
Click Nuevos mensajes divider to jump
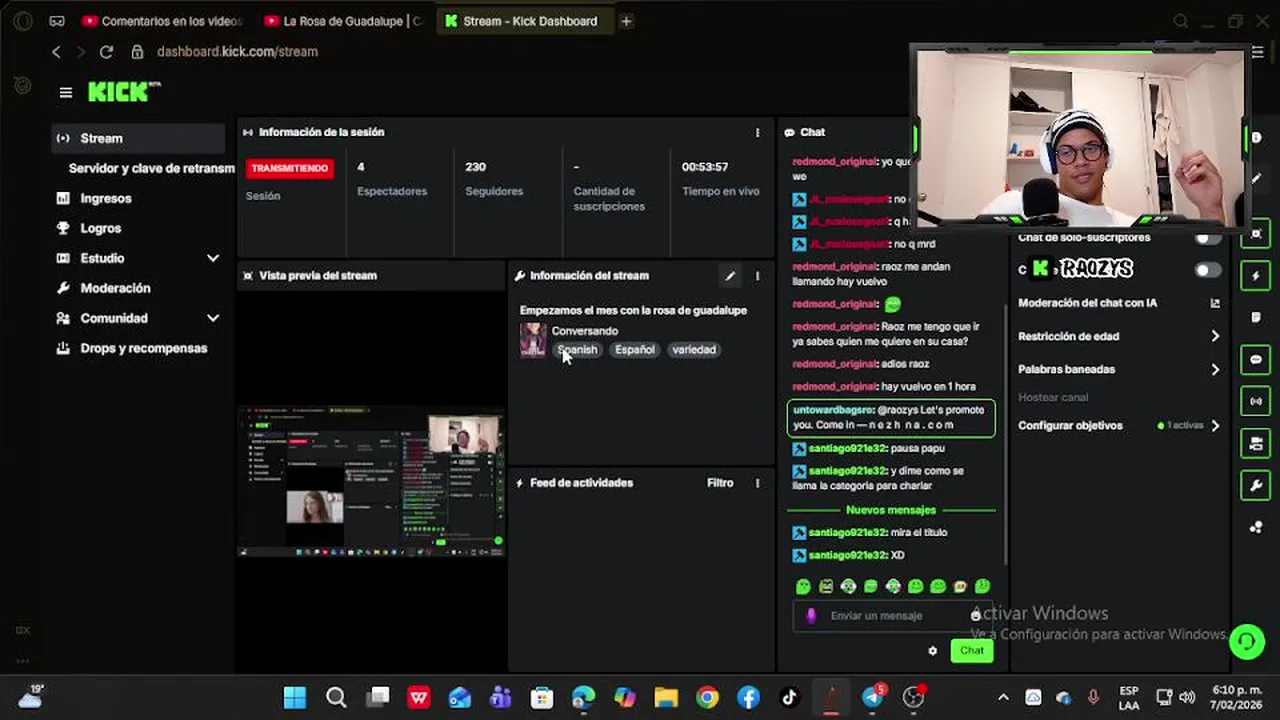(x=891, y=510)
